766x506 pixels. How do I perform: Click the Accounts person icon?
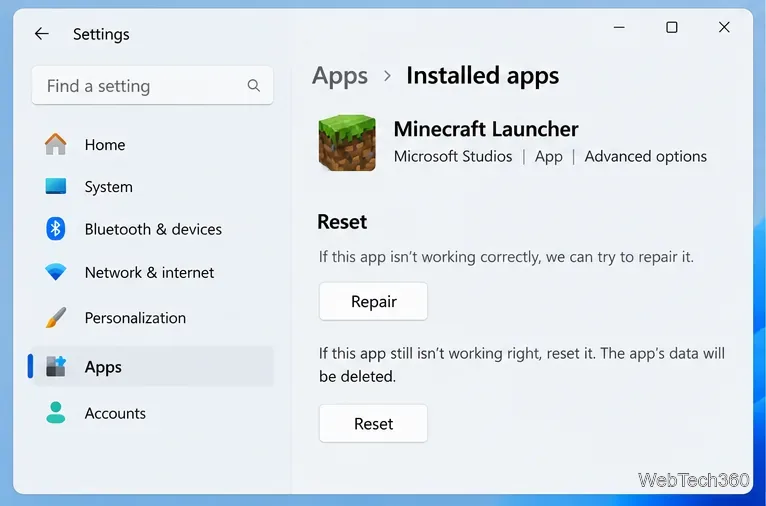[56, 413]
